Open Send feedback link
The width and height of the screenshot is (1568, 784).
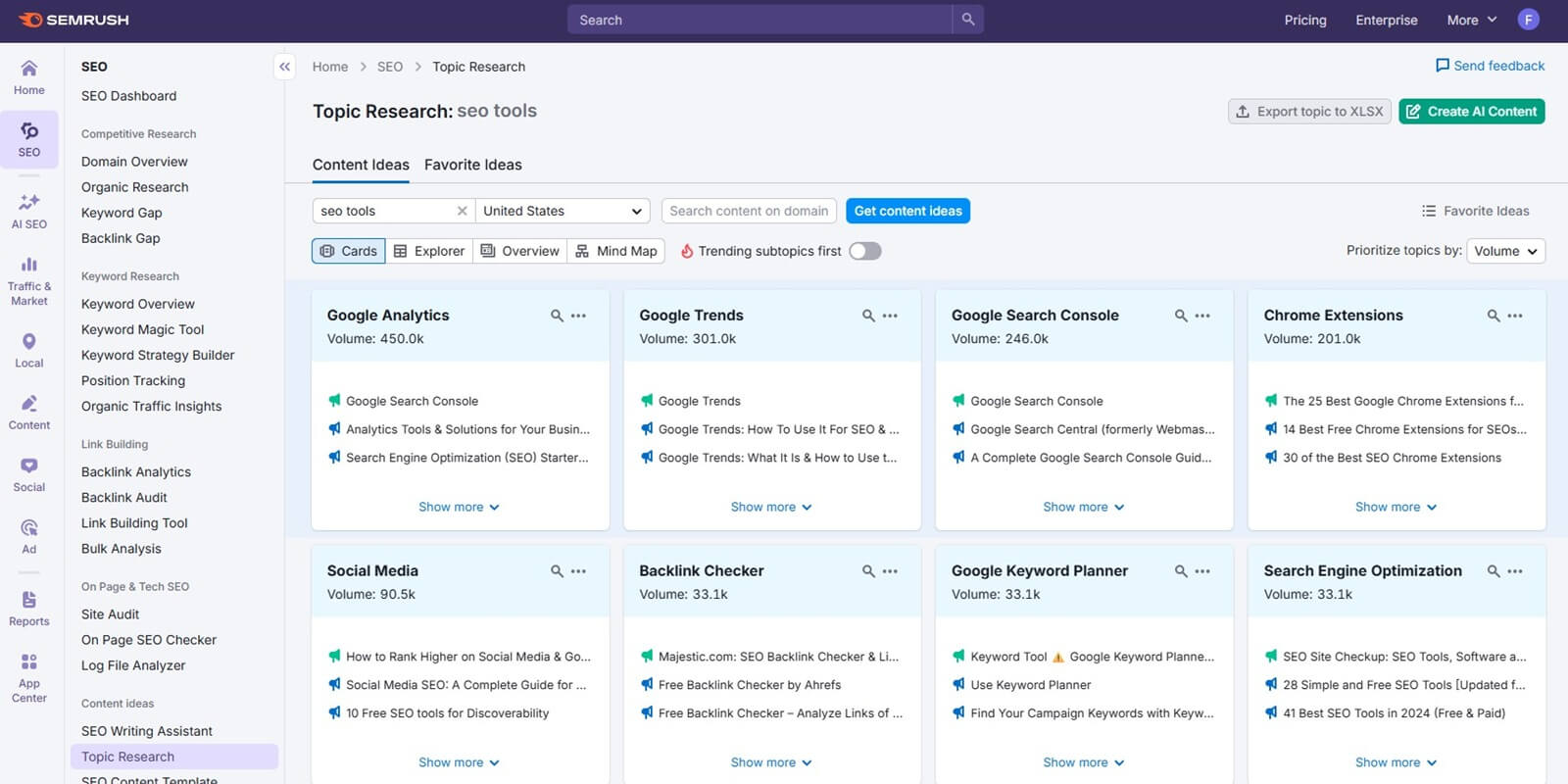click(x=1490, y=66)
